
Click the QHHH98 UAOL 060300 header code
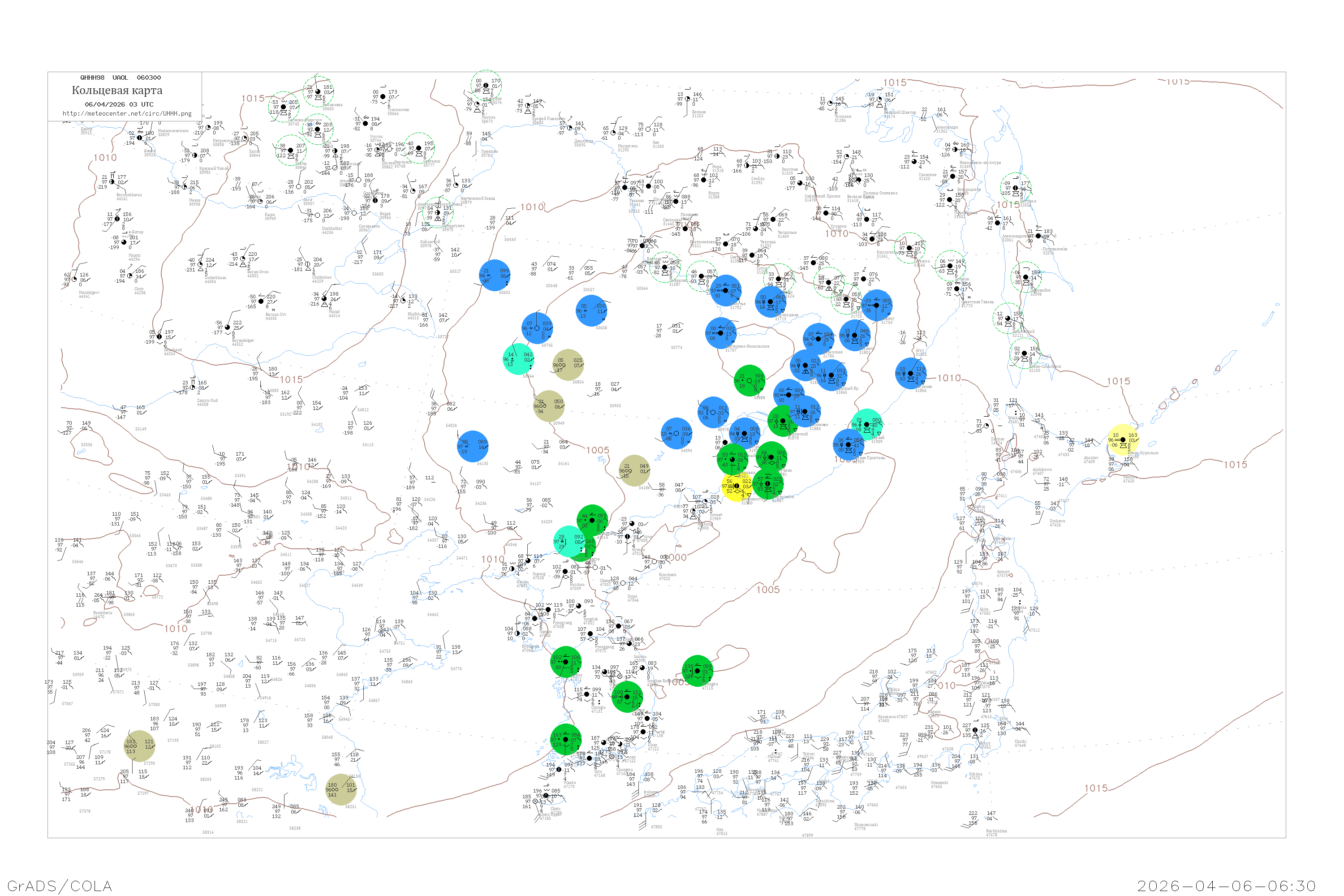point(120,77)
